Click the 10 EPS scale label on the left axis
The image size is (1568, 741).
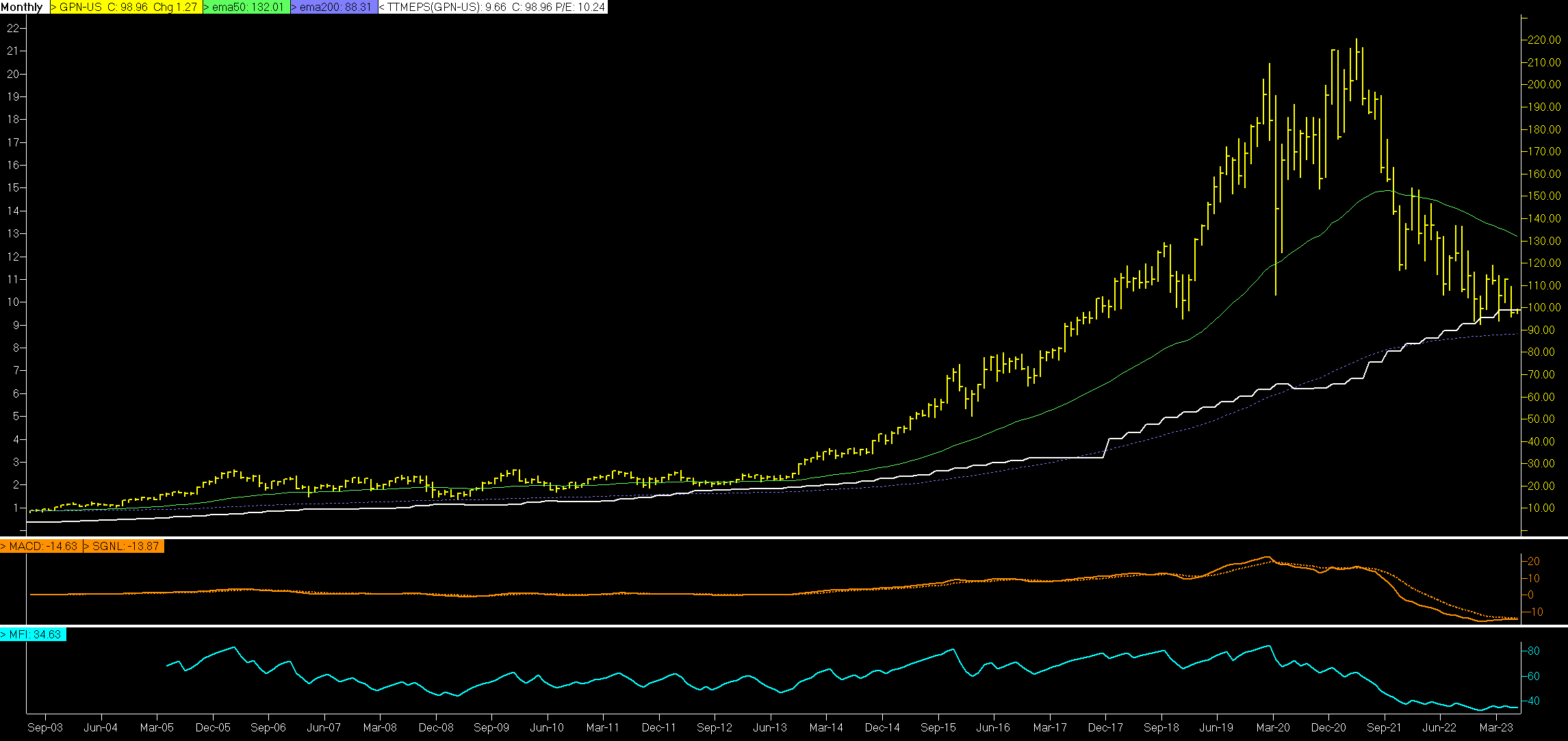[12, 302]
